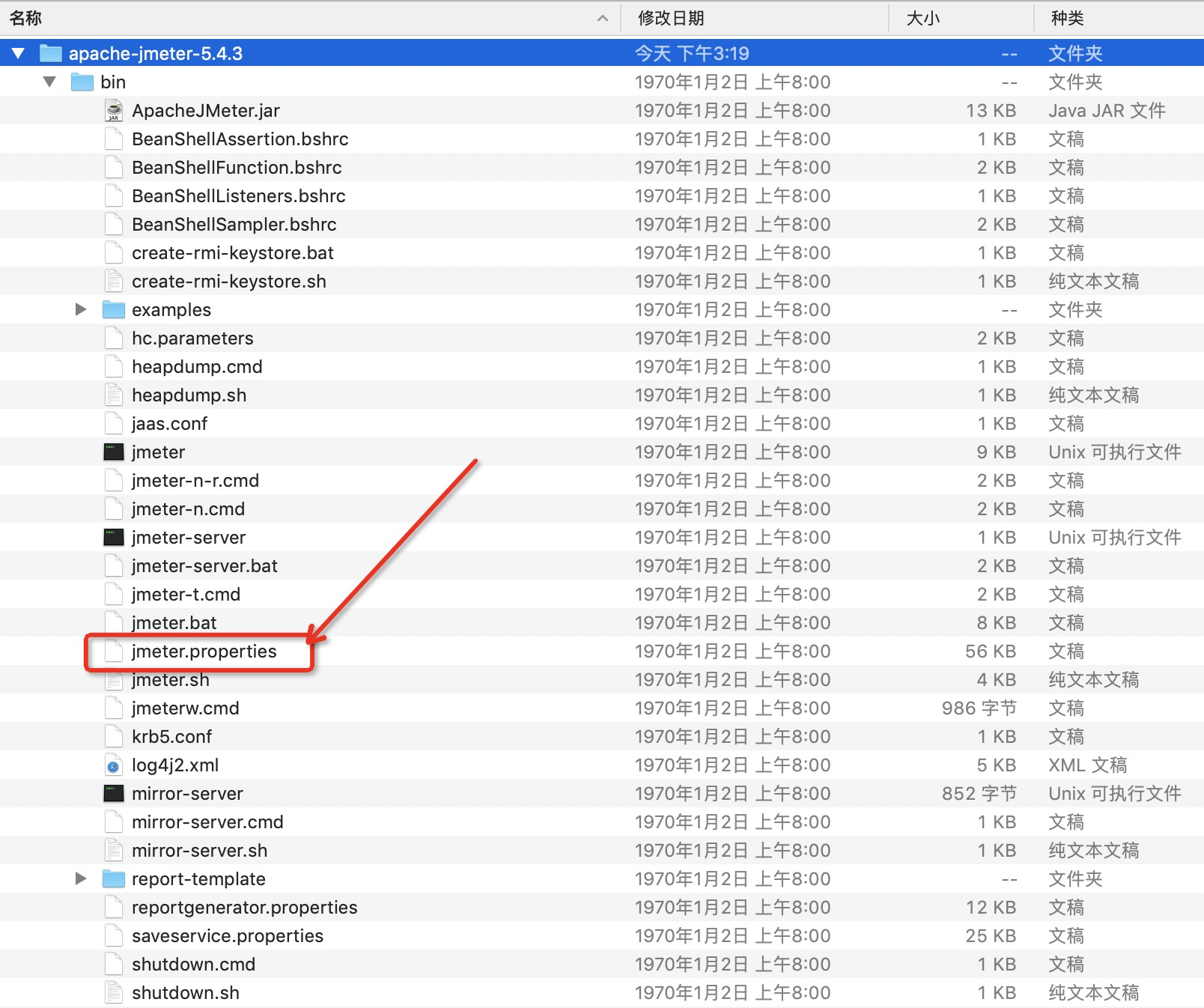The width and height of the screenshot is (1204, 1008).
Task: Click the krb5.conf document icon
Action: pyautogui.click(x=114, y=736)
